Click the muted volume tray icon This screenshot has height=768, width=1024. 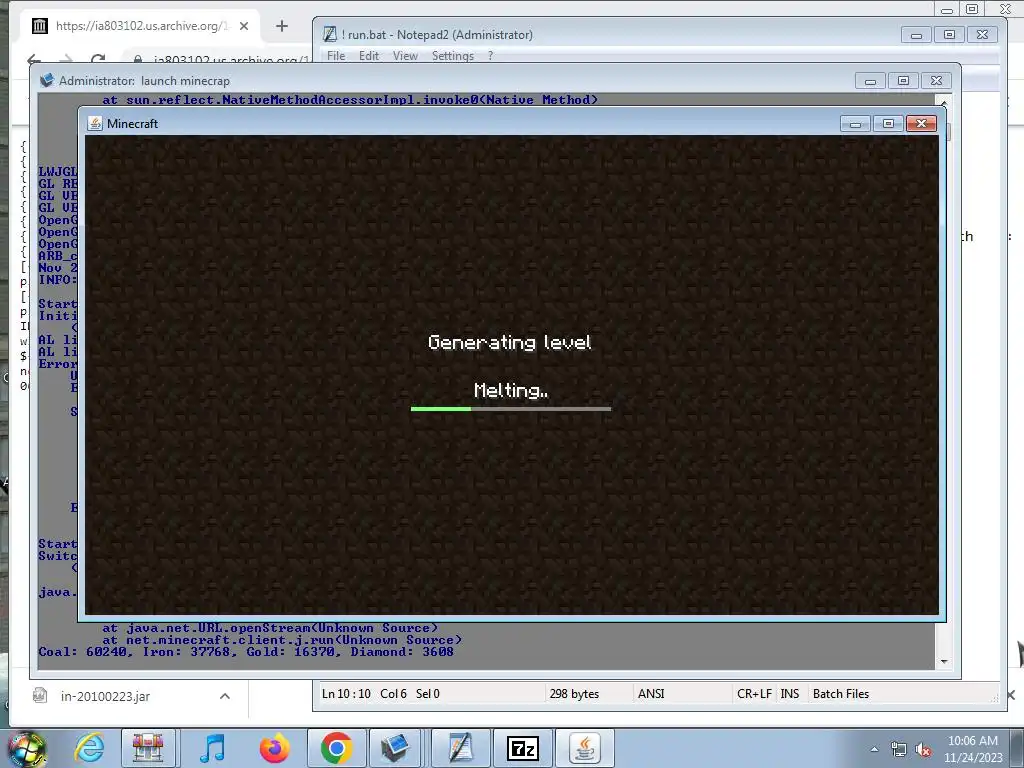click(923, 750)
